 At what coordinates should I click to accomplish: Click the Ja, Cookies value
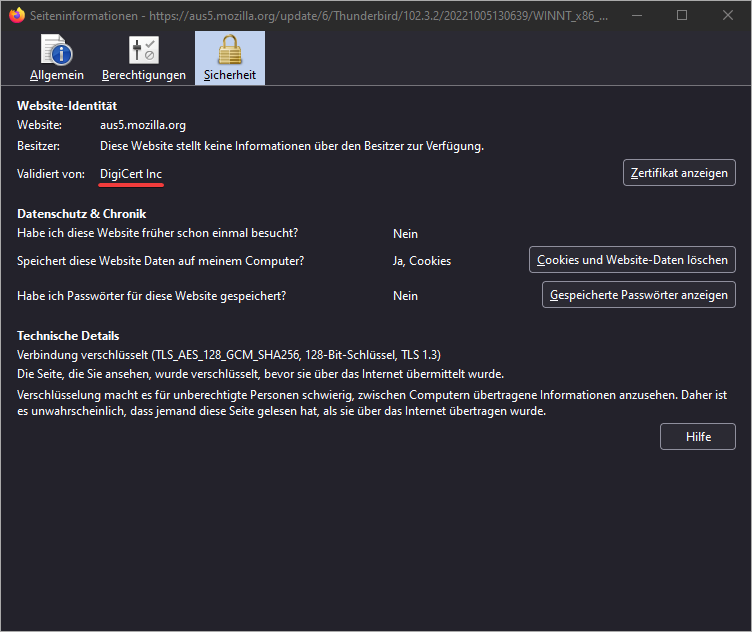[422, 261]
